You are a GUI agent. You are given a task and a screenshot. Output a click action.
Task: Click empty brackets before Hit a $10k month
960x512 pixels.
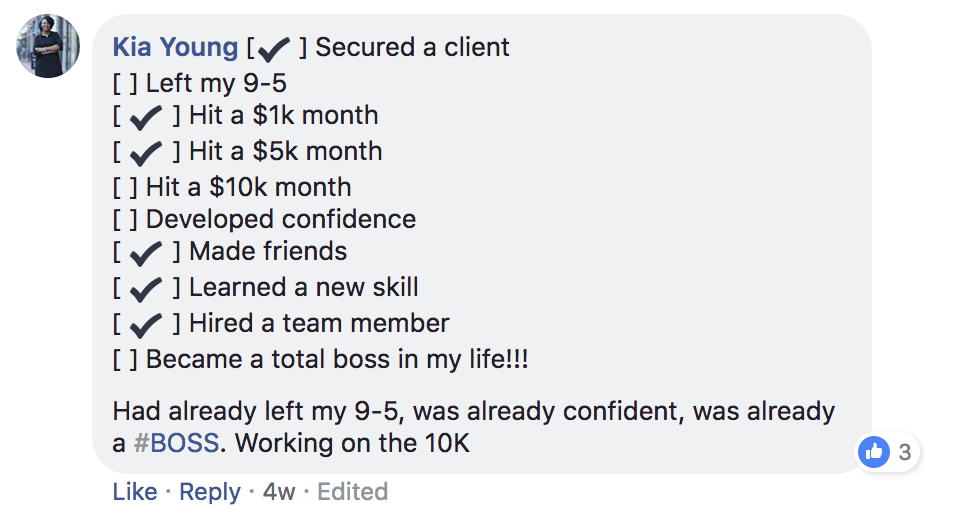click(125, 187)
